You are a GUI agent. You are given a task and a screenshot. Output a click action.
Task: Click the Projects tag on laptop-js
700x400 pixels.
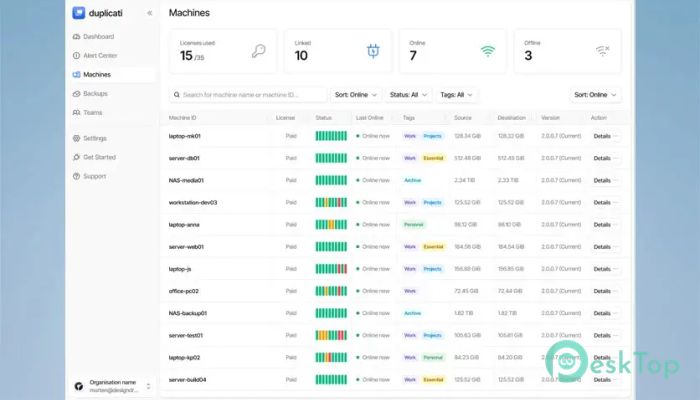click(432, 269)
